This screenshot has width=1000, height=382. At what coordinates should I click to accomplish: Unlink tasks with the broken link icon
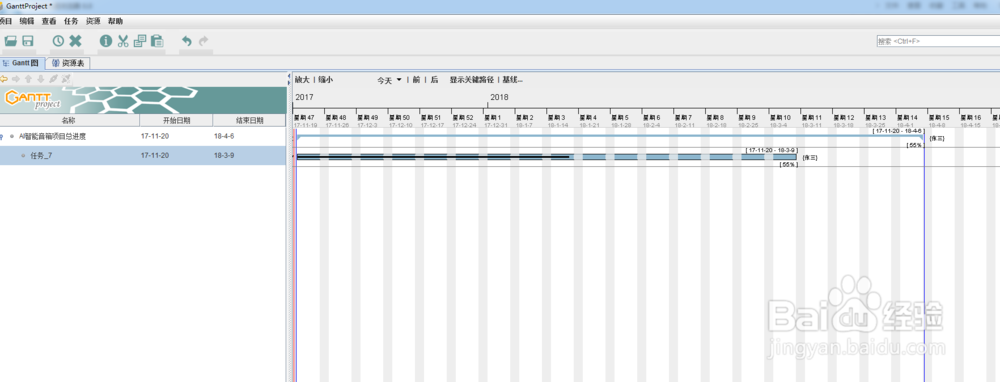66,79
